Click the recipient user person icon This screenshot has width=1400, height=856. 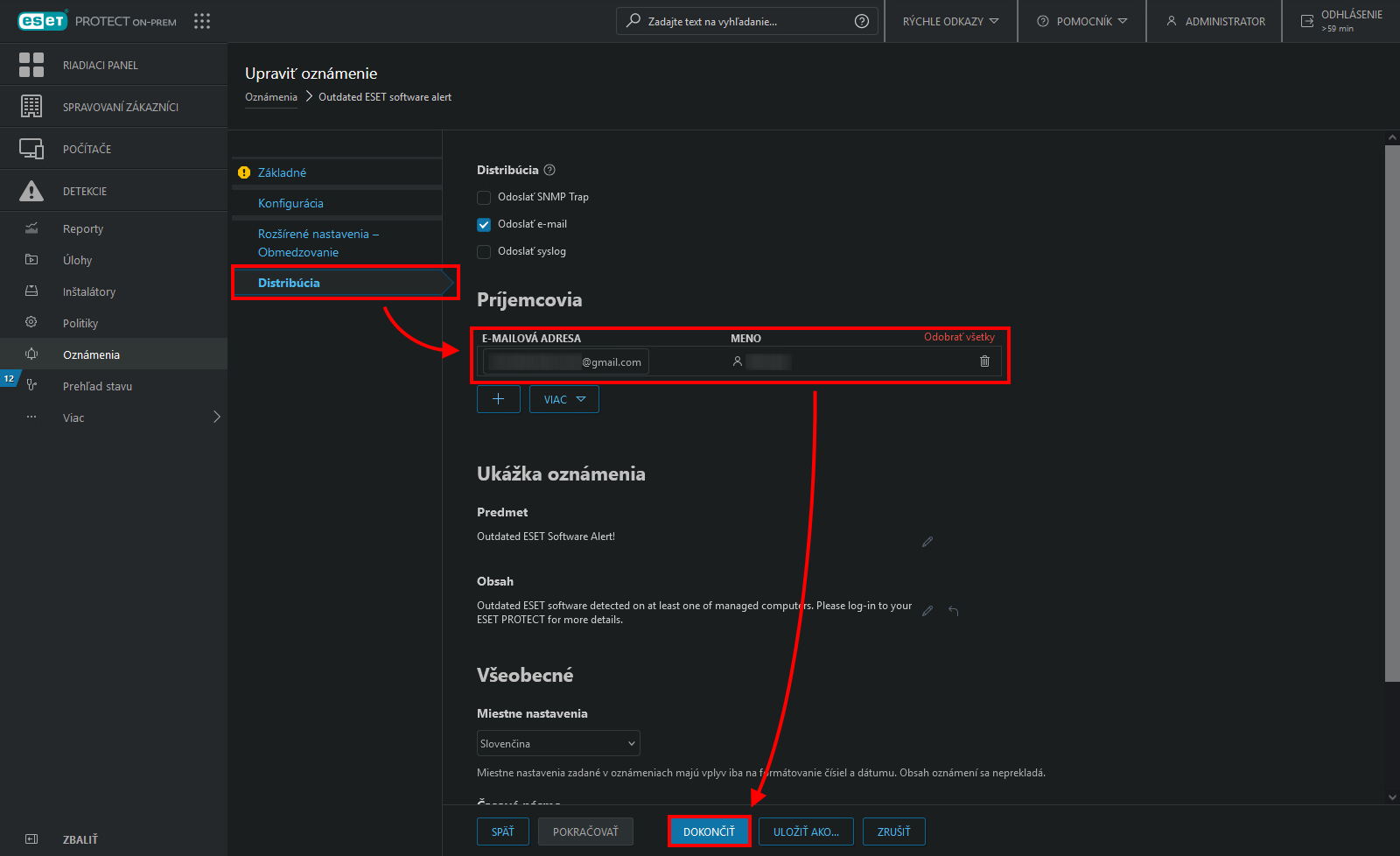tap(738, 361)
